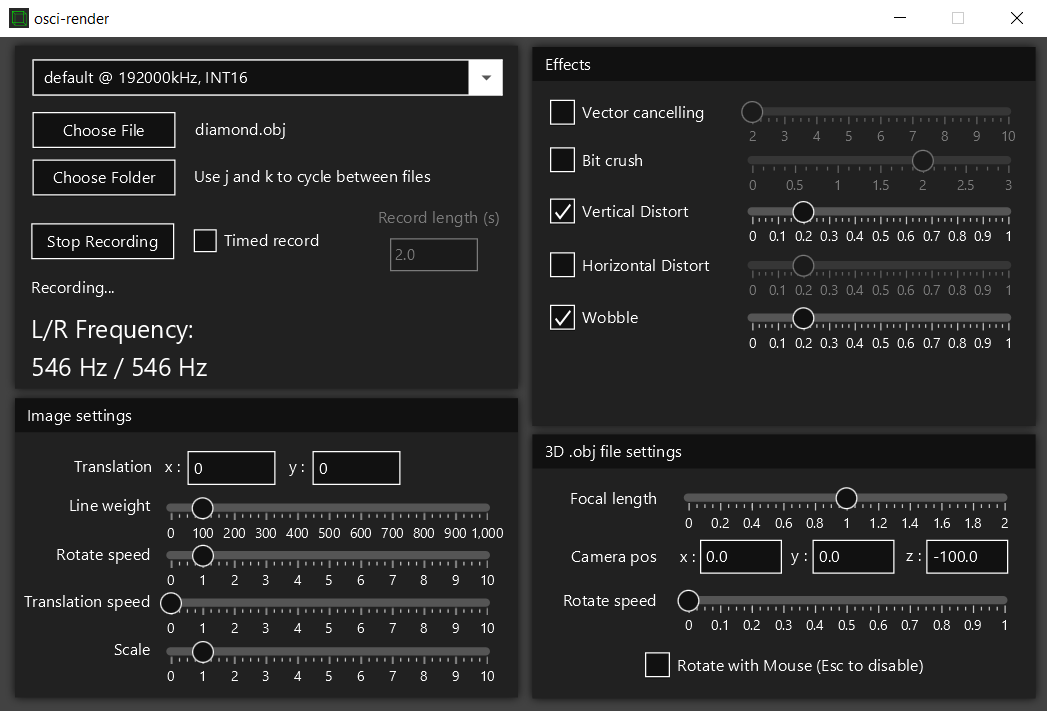The height and width of the screenshot is (711, 1047).
Task: Click the Translation y input field
Action: (356, 468)
